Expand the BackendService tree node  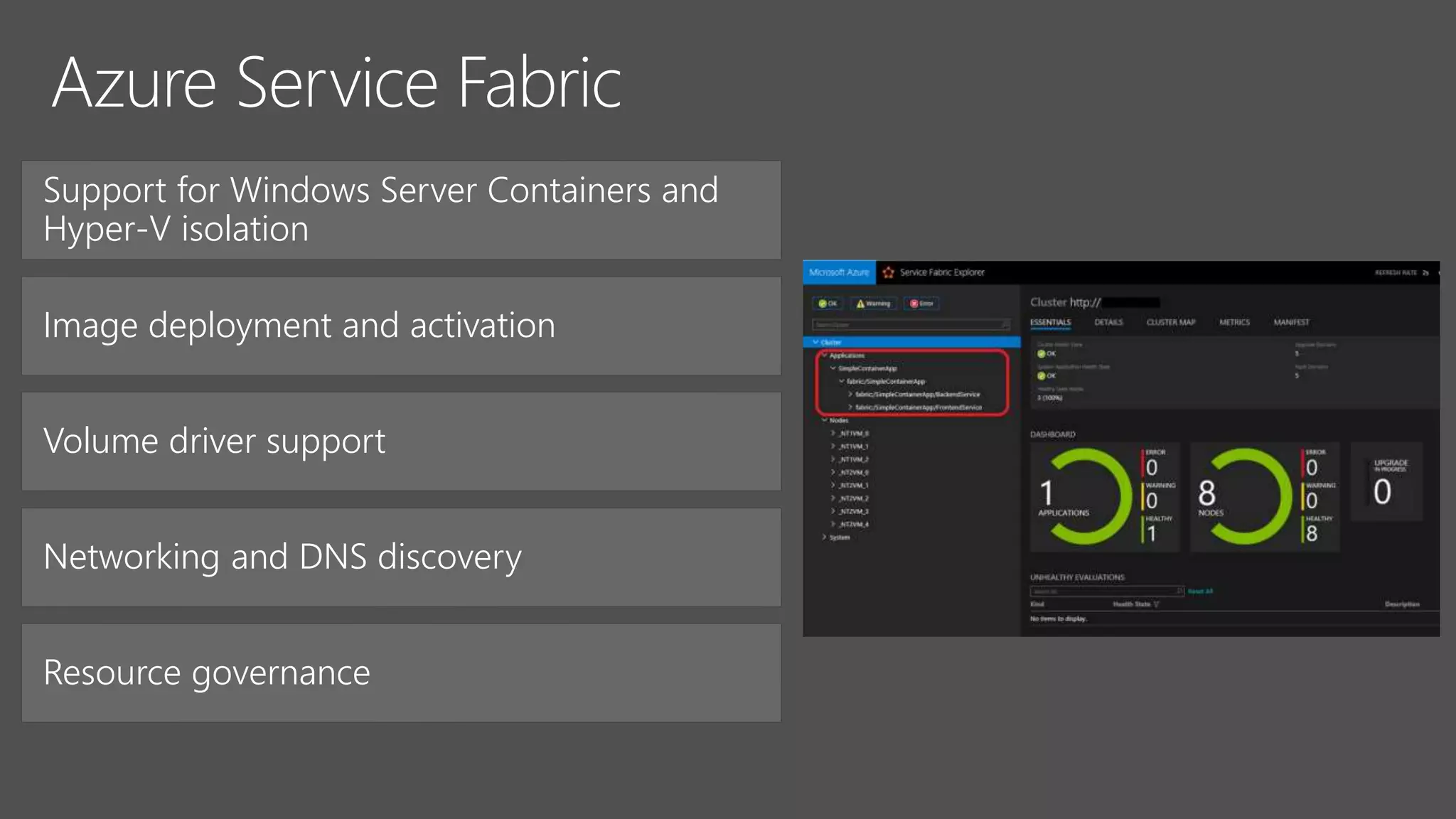850,395
